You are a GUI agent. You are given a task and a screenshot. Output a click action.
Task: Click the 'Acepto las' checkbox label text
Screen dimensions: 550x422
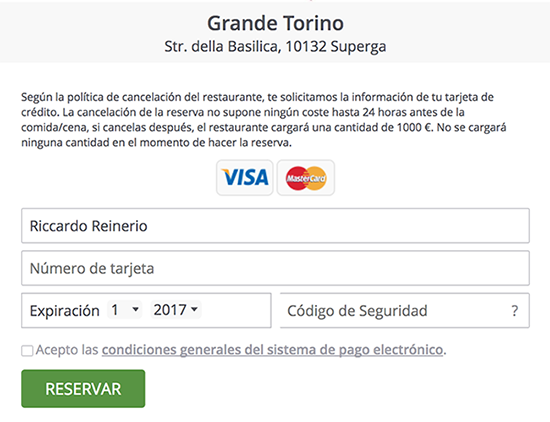tap(67, 350)
